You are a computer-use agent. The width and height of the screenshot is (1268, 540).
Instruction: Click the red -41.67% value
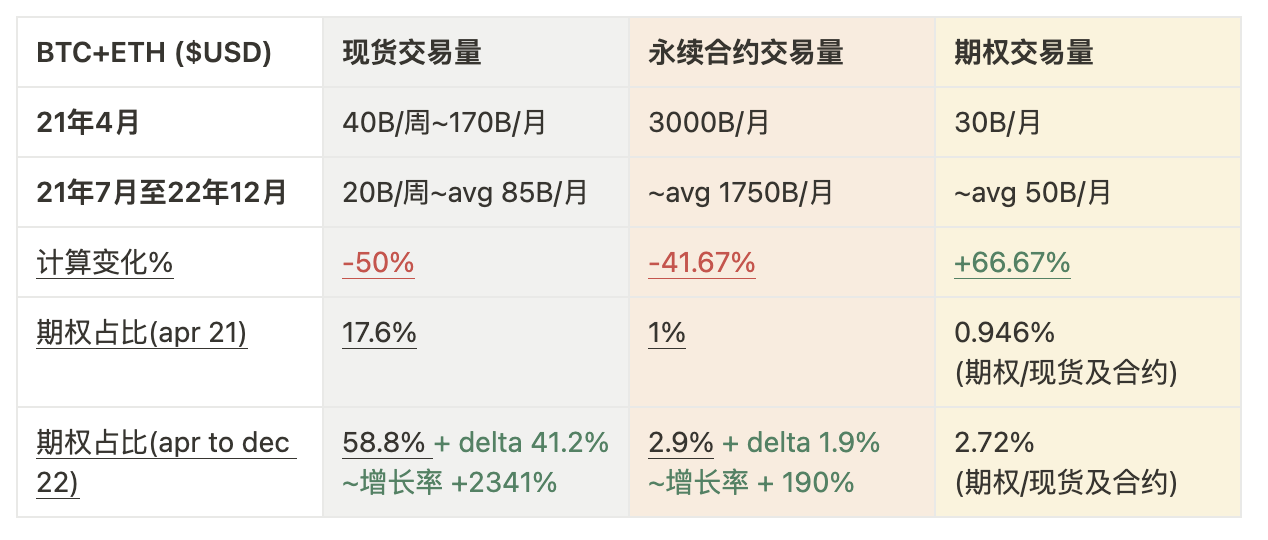[x=702, y=263]
